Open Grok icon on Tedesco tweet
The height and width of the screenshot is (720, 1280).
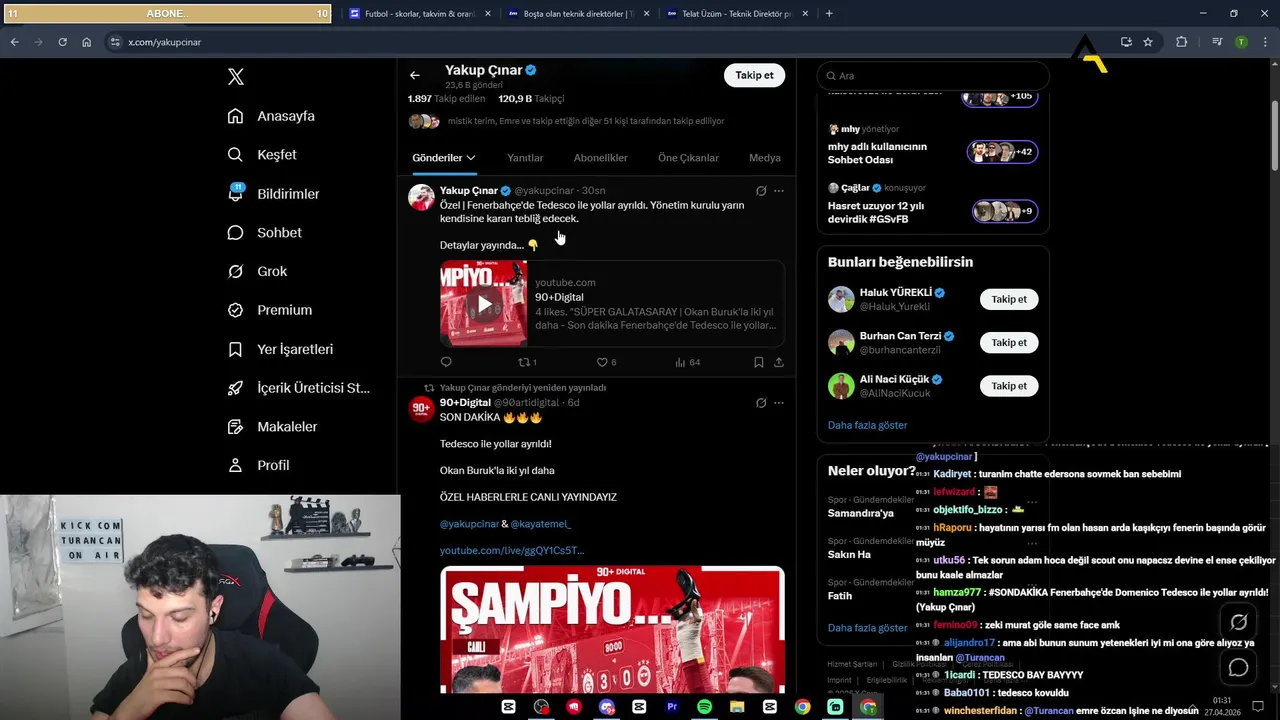[x=761, y=191]
